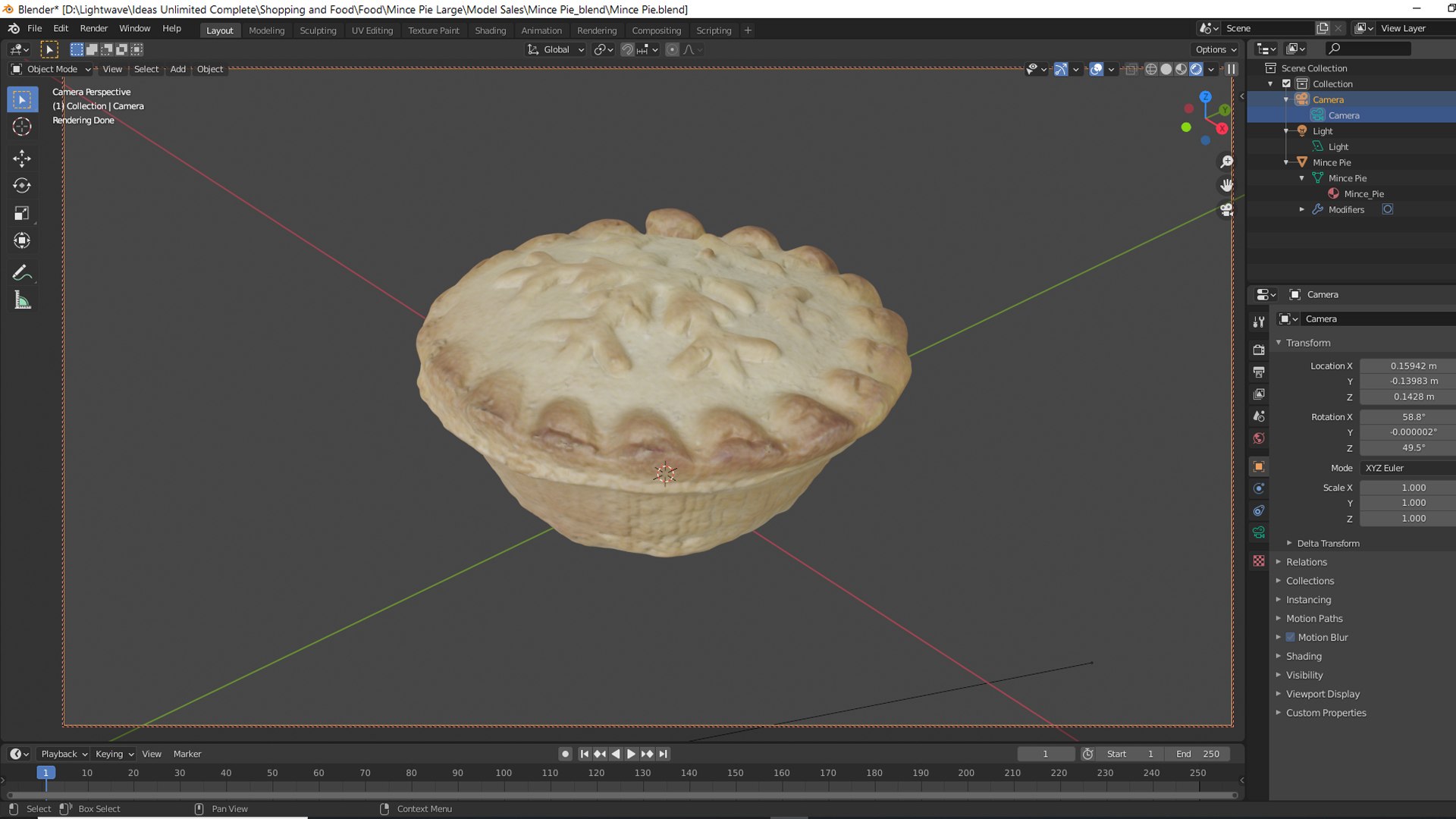Image resolution: width=1456 pixels, height=819 pixels.
Task: Toggle X-ray display in the viewport
Action: coord(1131,69)
